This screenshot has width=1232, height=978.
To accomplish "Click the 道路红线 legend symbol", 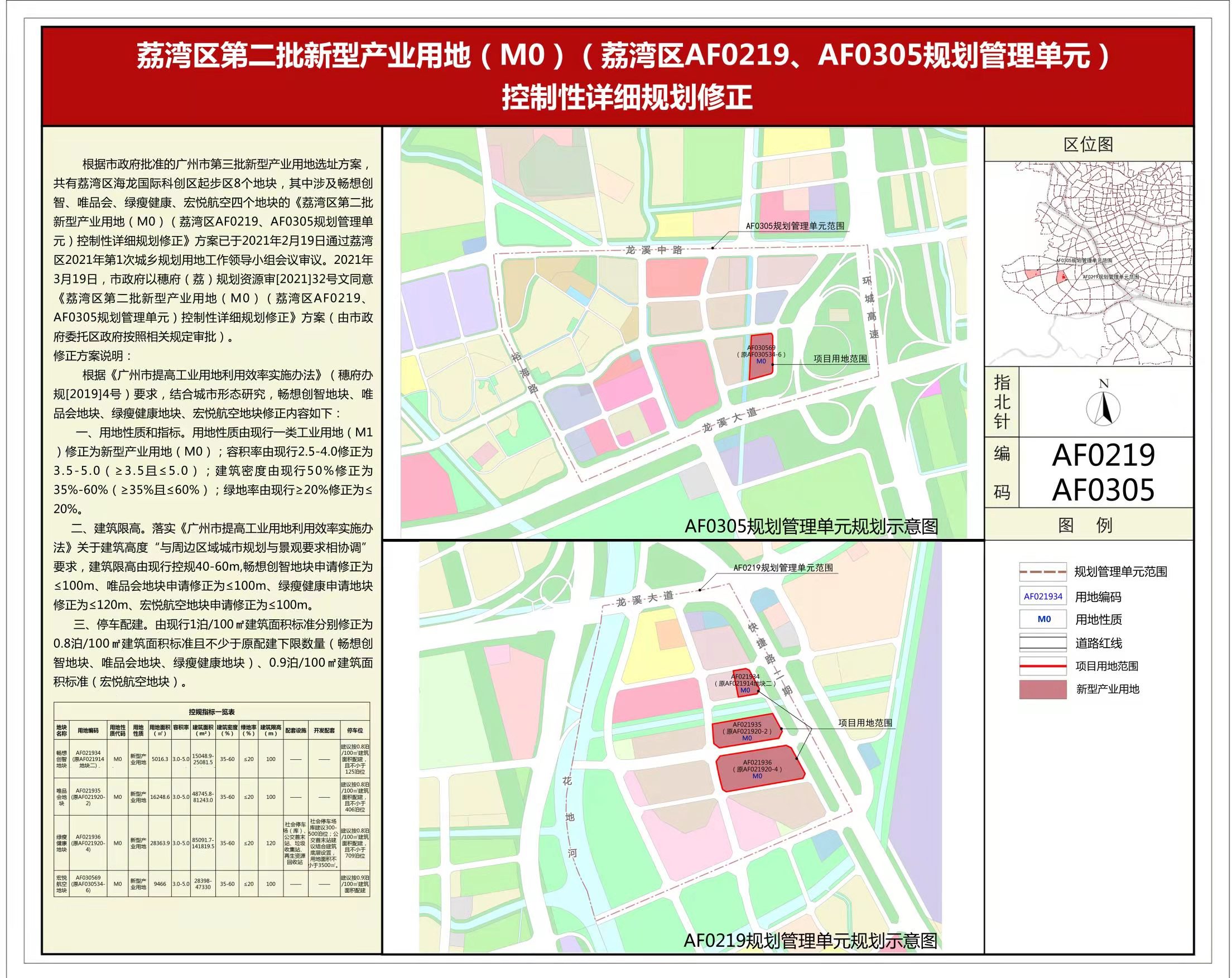I will coord(1043,643).
